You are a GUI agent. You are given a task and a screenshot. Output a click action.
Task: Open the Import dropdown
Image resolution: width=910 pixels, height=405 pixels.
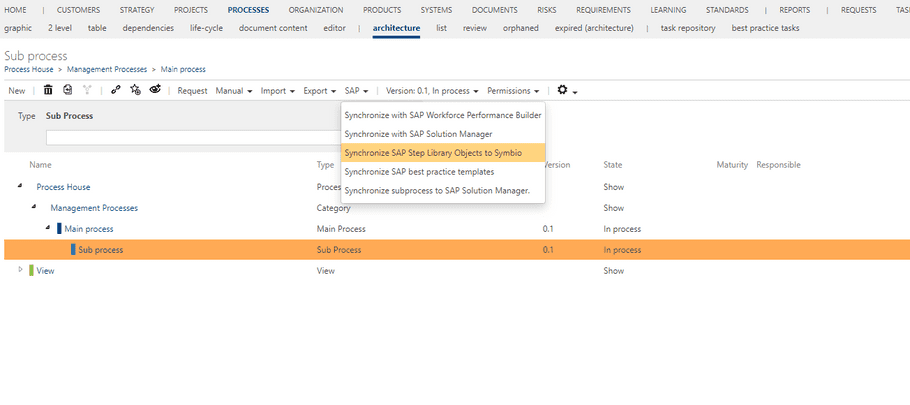tap(278, 91)
